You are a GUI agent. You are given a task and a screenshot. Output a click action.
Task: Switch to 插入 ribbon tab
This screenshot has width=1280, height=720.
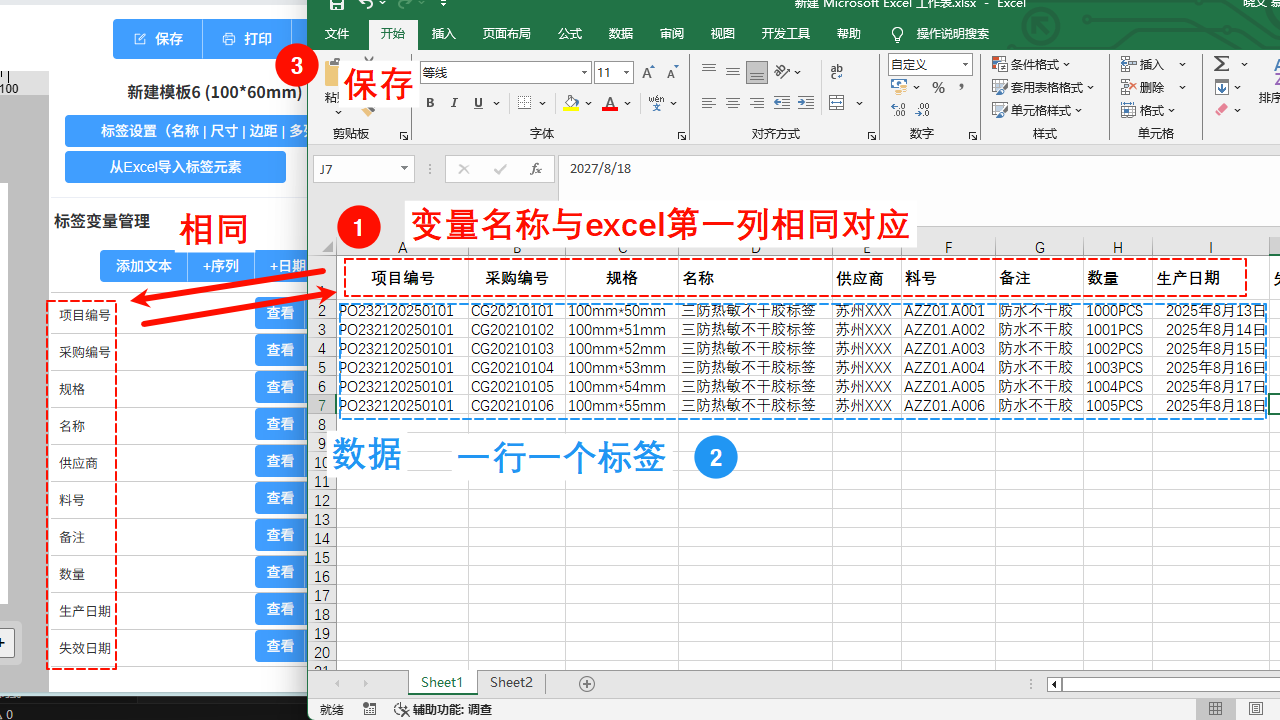coord(443,34)
